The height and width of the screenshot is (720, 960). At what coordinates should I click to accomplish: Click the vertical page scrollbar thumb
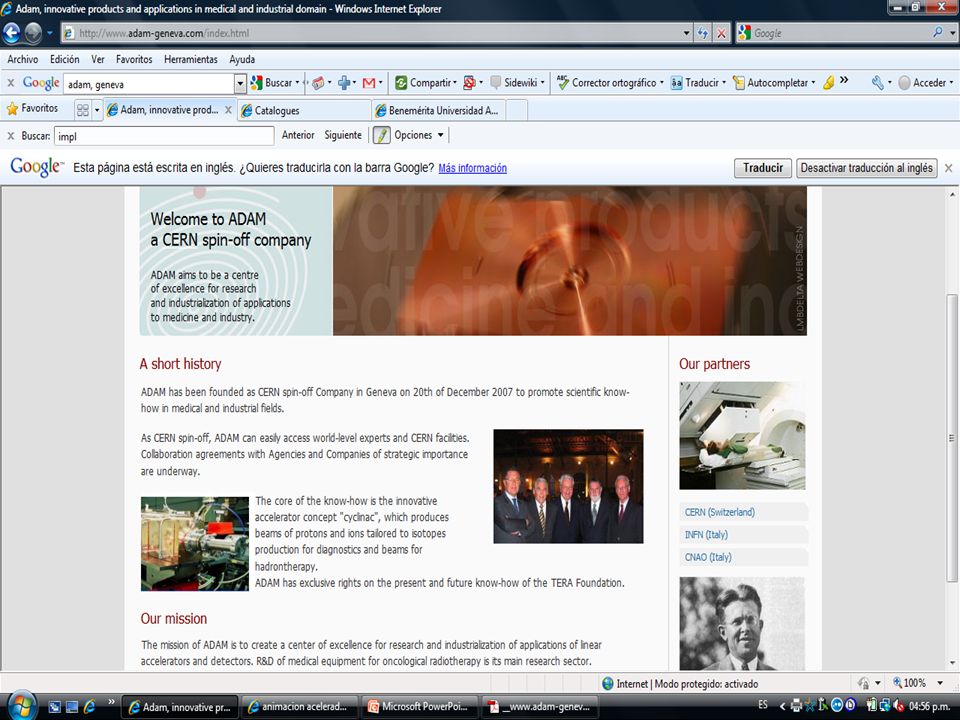[x=951, y=438]
